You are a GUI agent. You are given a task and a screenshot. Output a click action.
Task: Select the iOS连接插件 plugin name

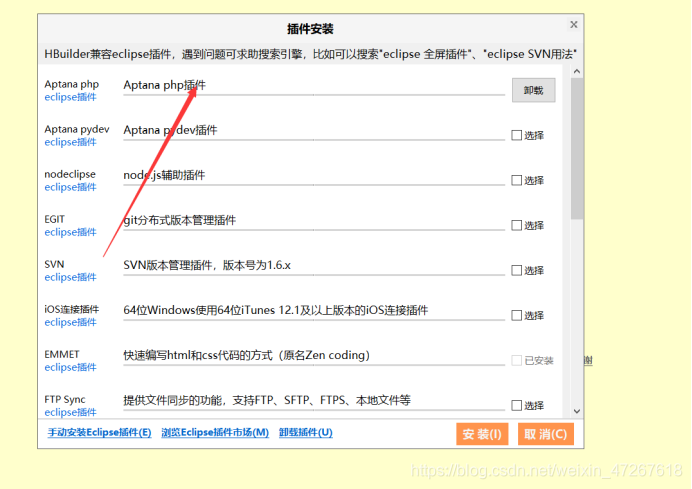point(71,309)
